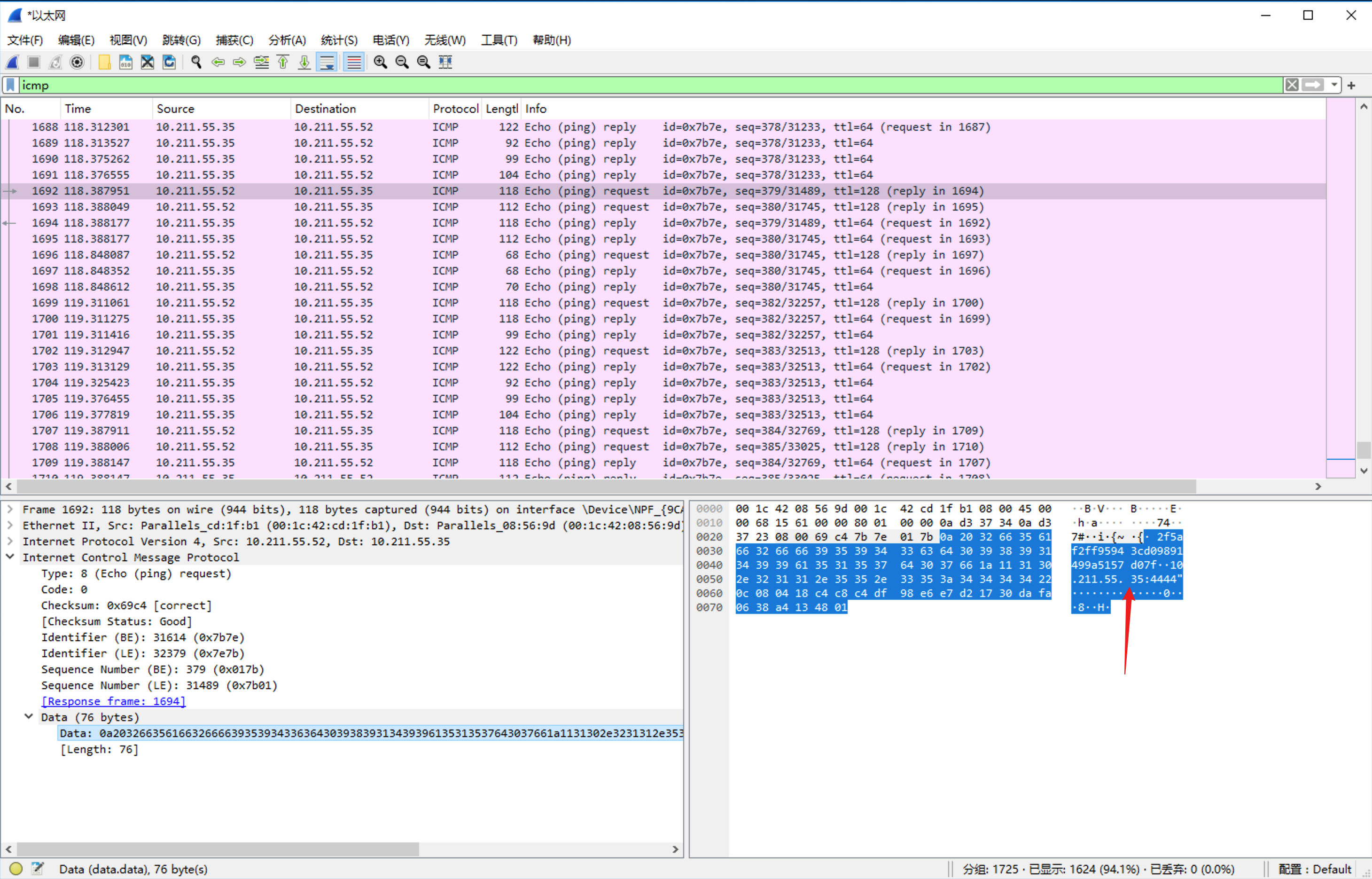Click the expert info circle in status bar
Viewport: 1372px width, 879px height.
coord(16,868)
